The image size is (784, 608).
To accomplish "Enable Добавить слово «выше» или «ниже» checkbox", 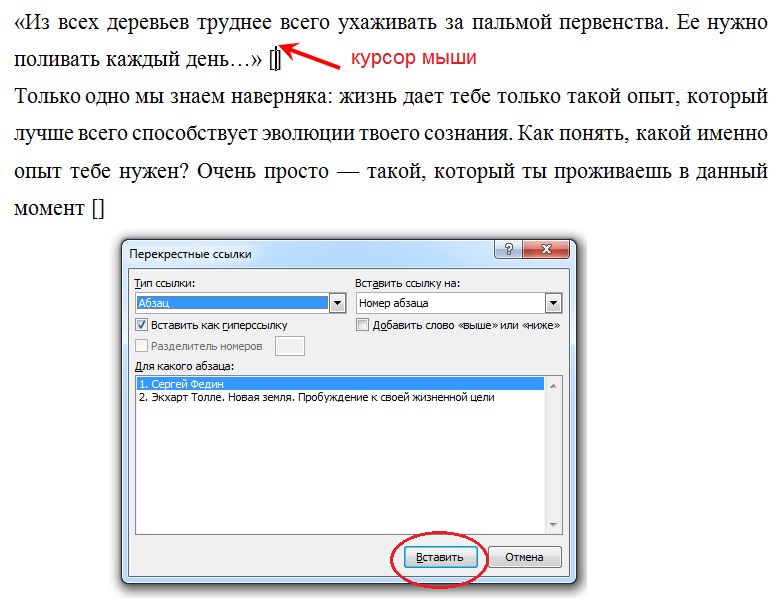I will [x=362, y=325].
